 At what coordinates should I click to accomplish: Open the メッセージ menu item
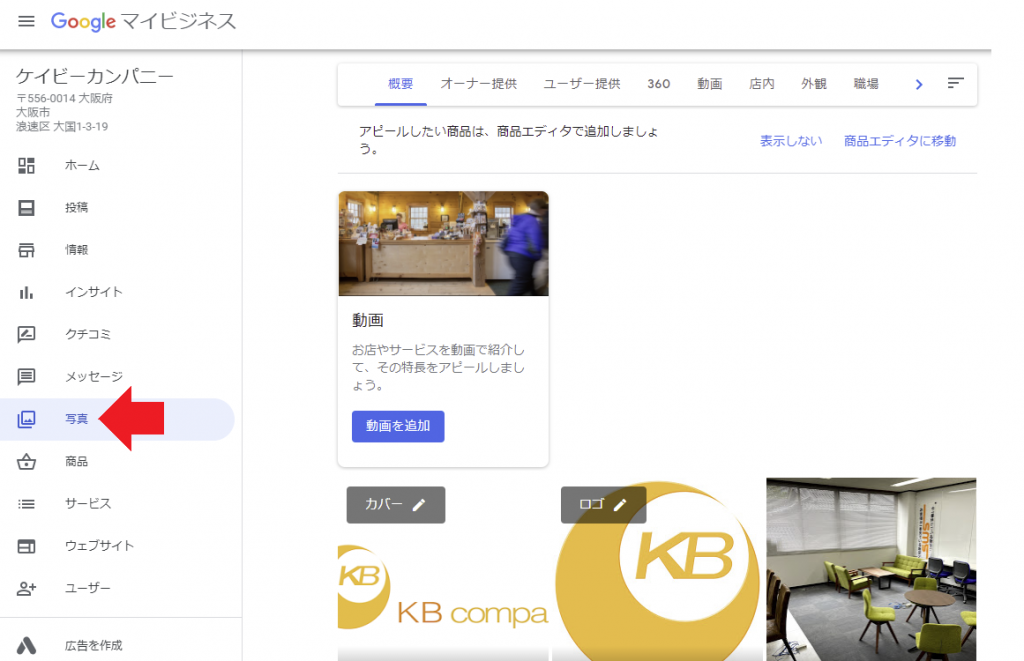click(118, 377)
